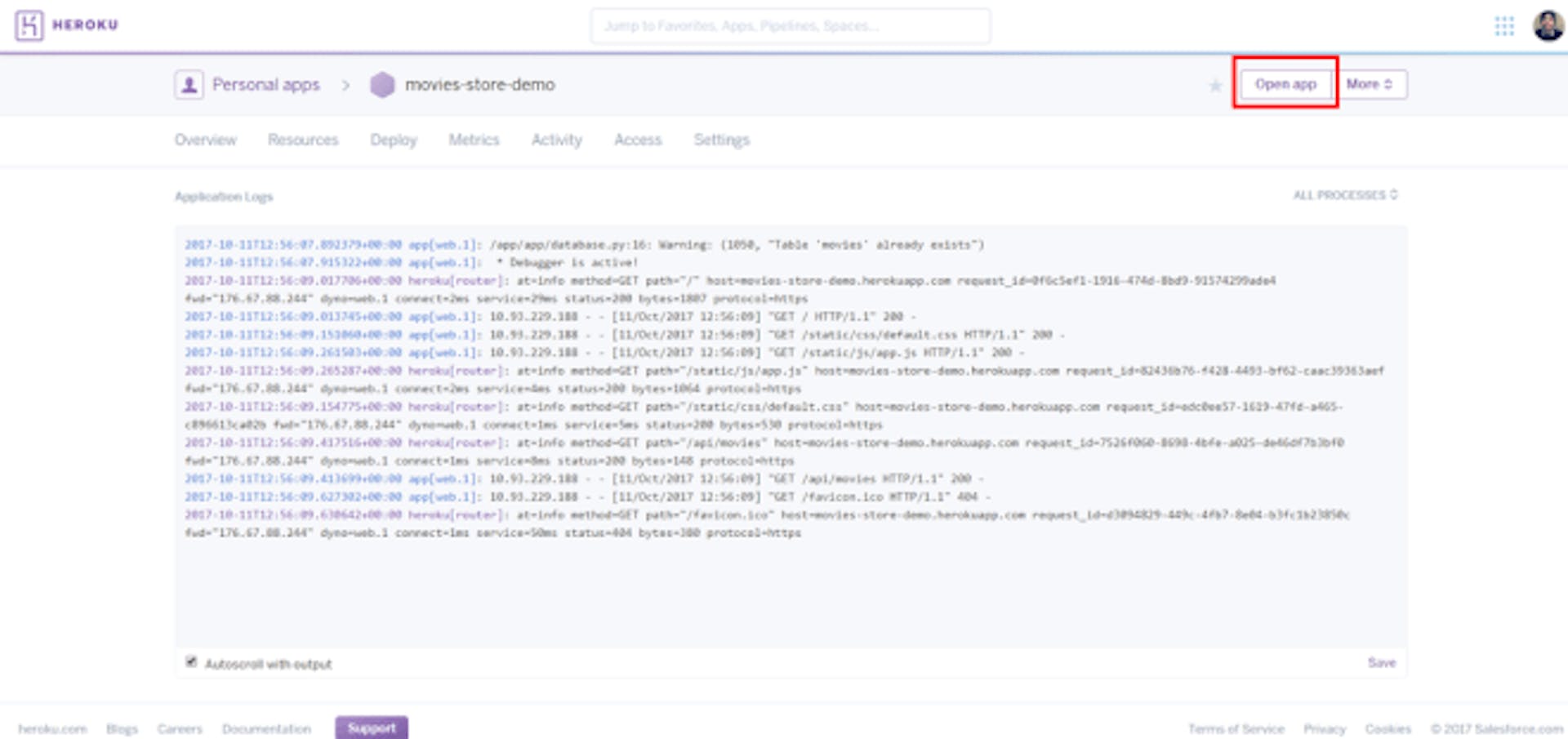Click the breadcrumb chevron after Personal apps

click(x=345, y=85)
